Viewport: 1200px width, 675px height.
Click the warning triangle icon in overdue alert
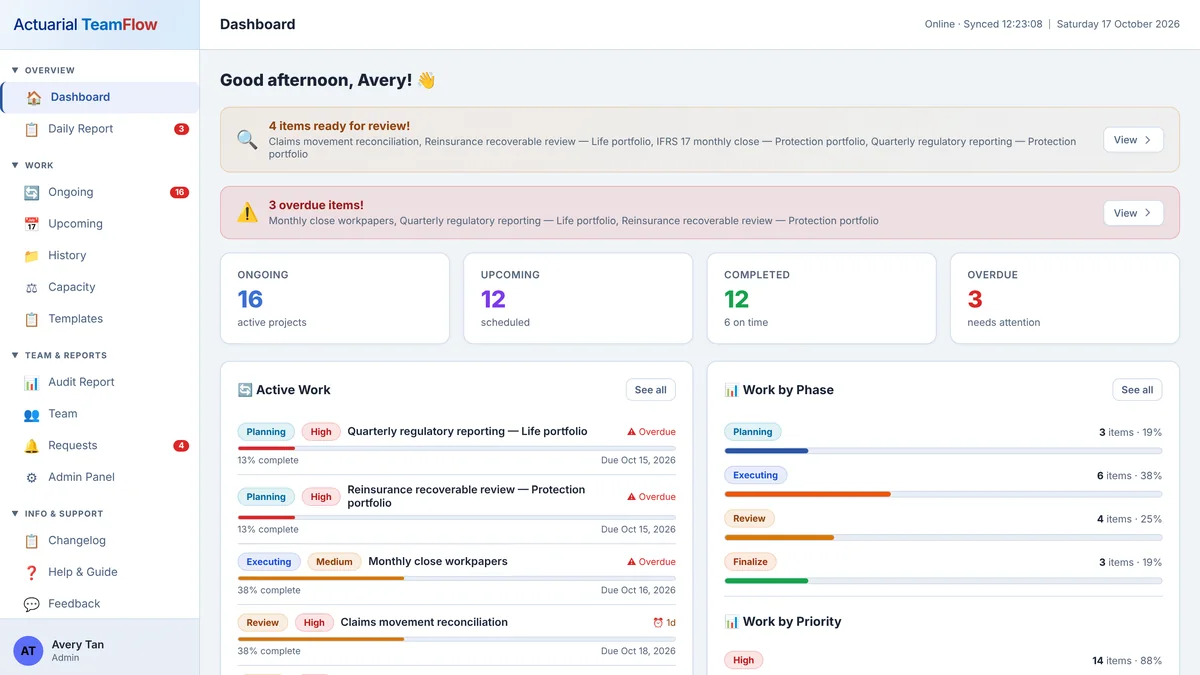[247, 212]
